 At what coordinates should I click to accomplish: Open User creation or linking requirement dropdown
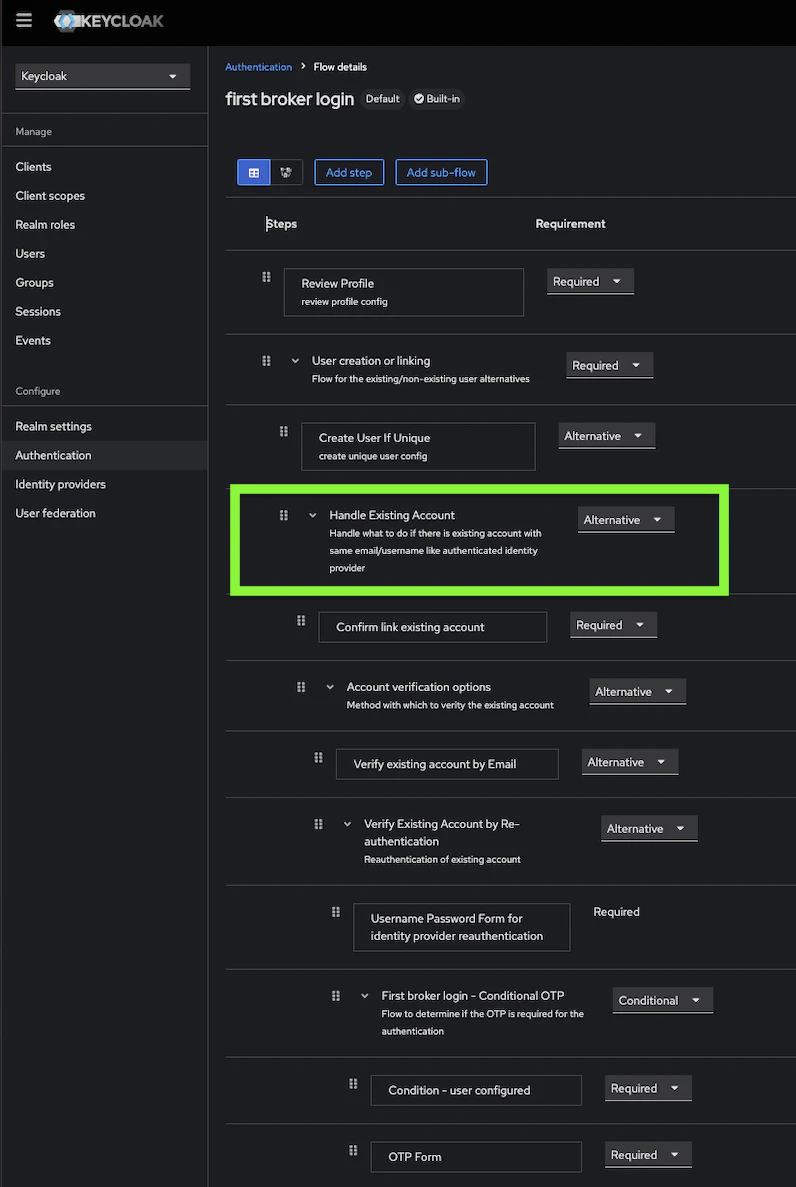pos(610,366)
